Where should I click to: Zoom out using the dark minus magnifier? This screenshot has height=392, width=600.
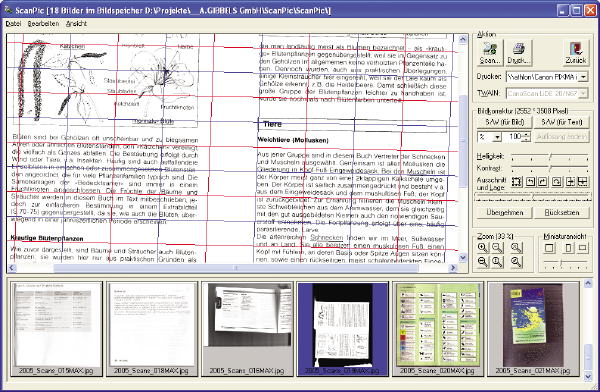pos(483,262)
